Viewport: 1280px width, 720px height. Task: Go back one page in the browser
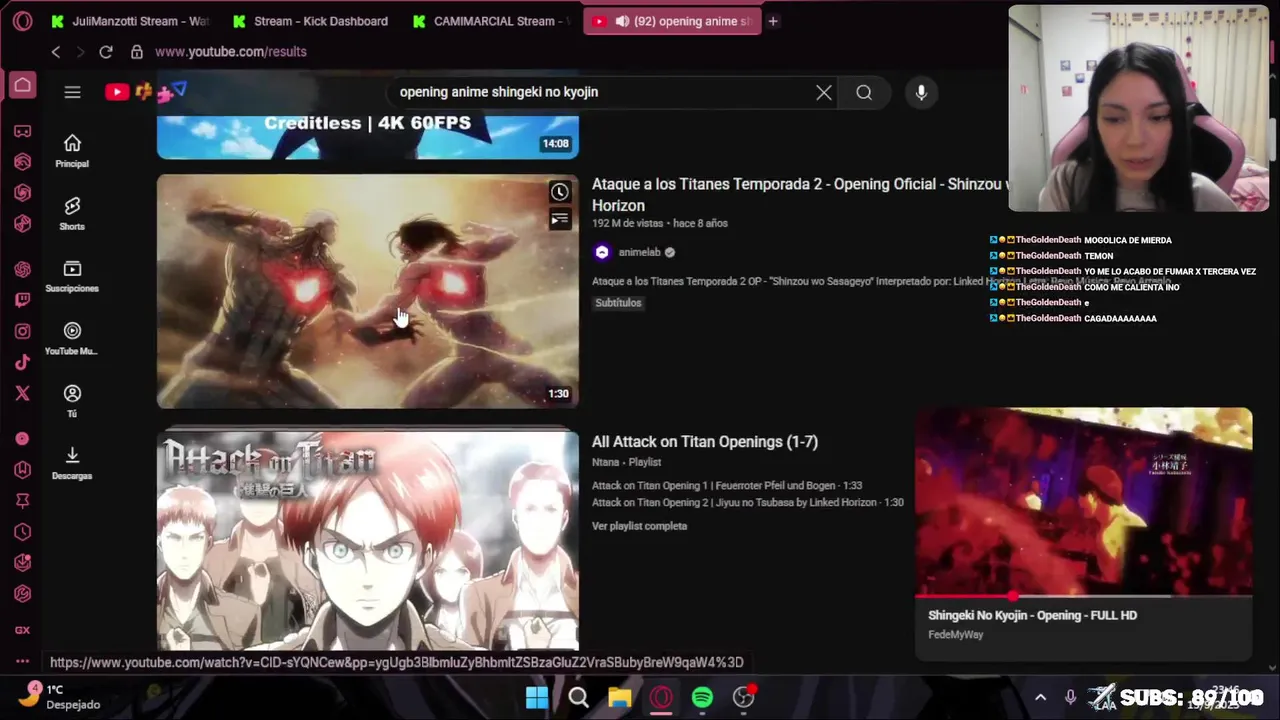click(56, 51)
